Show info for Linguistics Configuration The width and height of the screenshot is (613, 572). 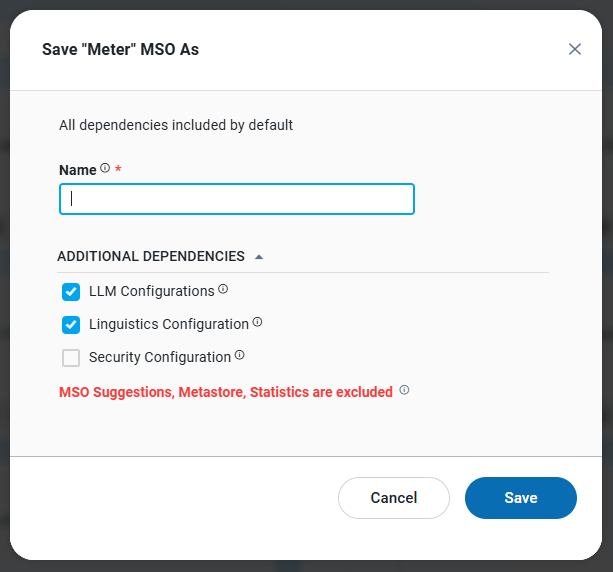pos(257,323)
